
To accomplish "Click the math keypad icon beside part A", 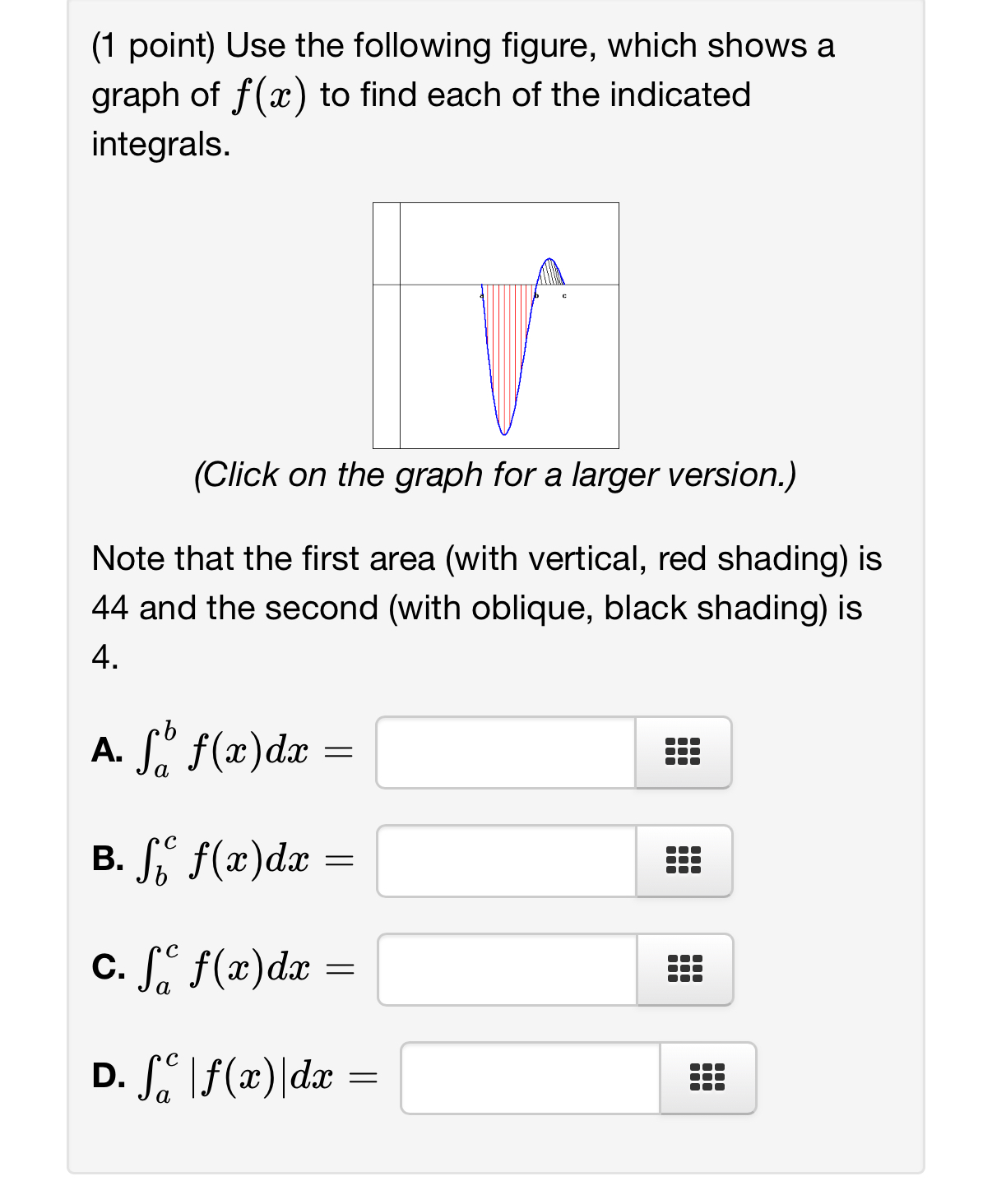I will point(684,753).
